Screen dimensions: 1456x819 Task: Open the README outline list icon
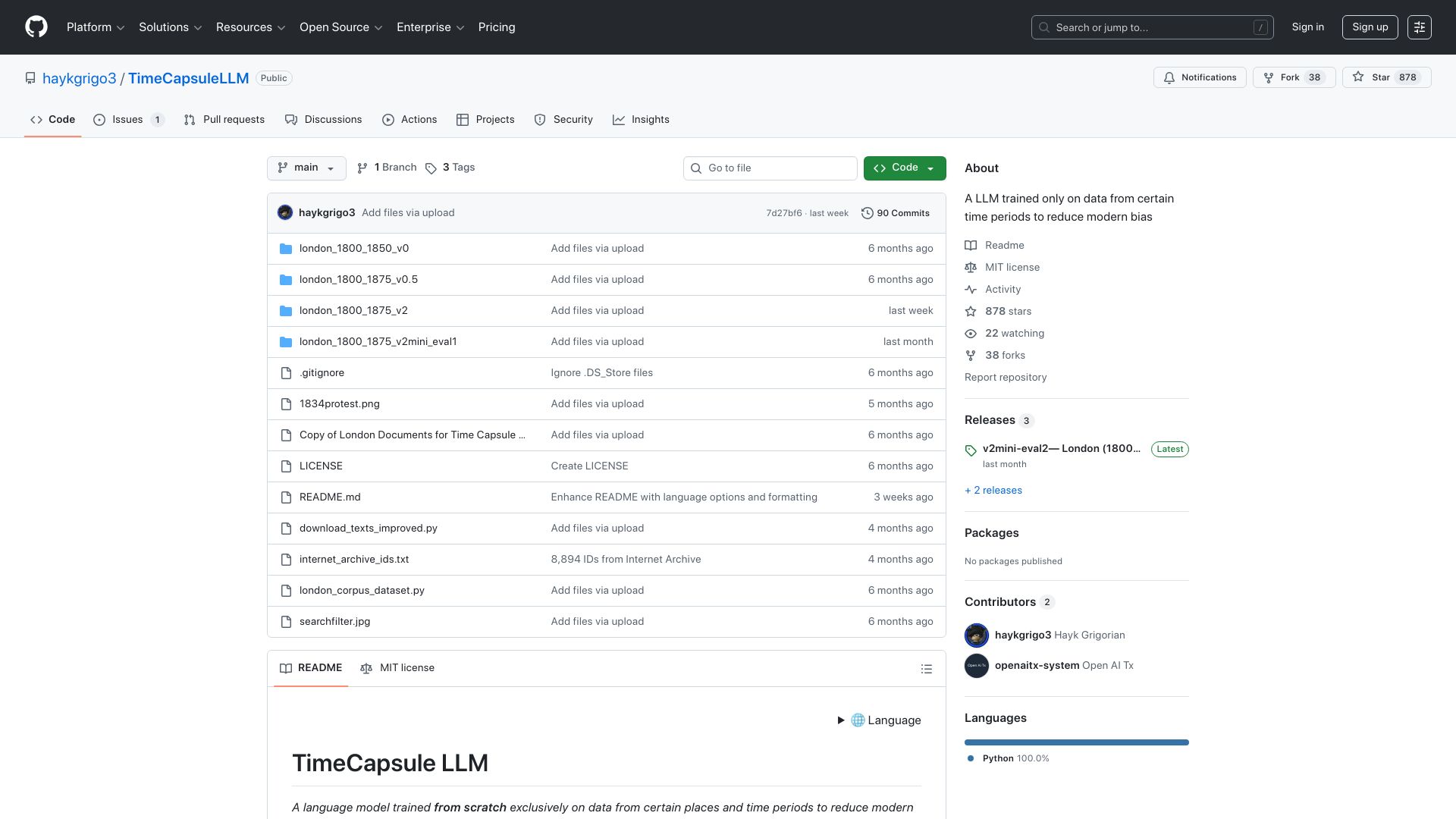click(x=926, y=669)
